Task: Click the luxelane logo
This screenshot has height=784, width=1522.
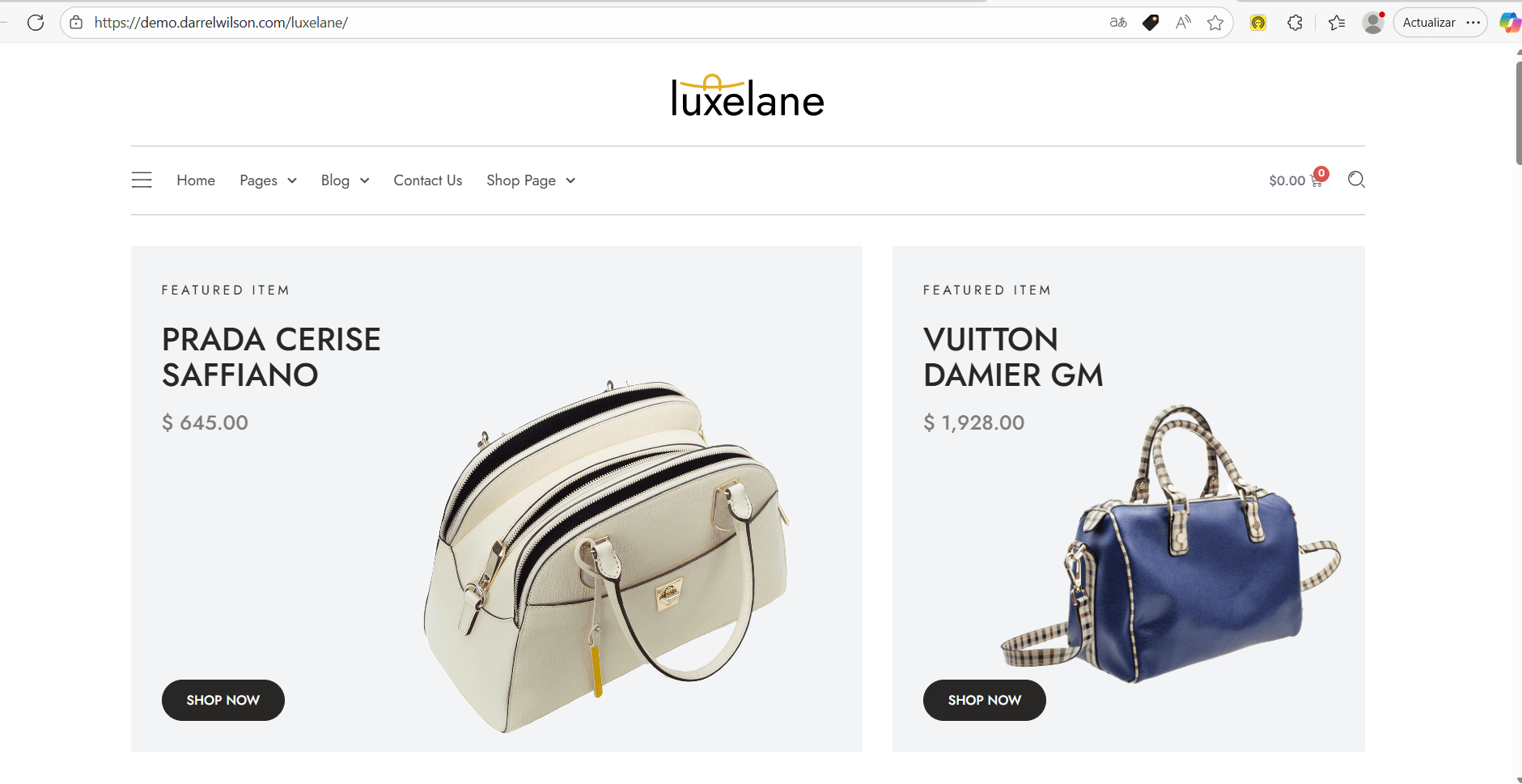Action: coord(748,95)
